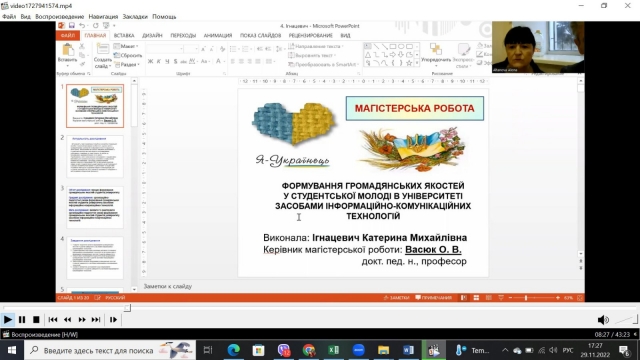Skip to the next file
The image size is (640, 360).
tap(96, 320)
